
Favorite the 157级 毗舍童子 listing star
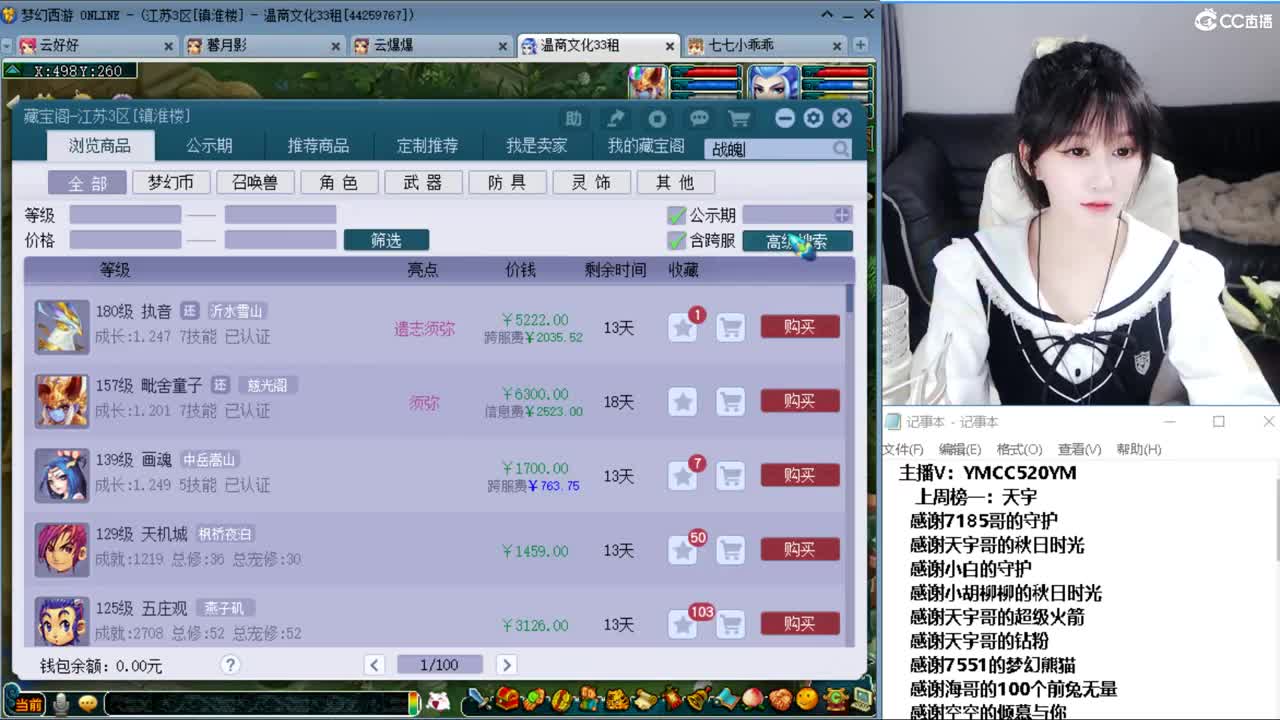click(682, 401)
